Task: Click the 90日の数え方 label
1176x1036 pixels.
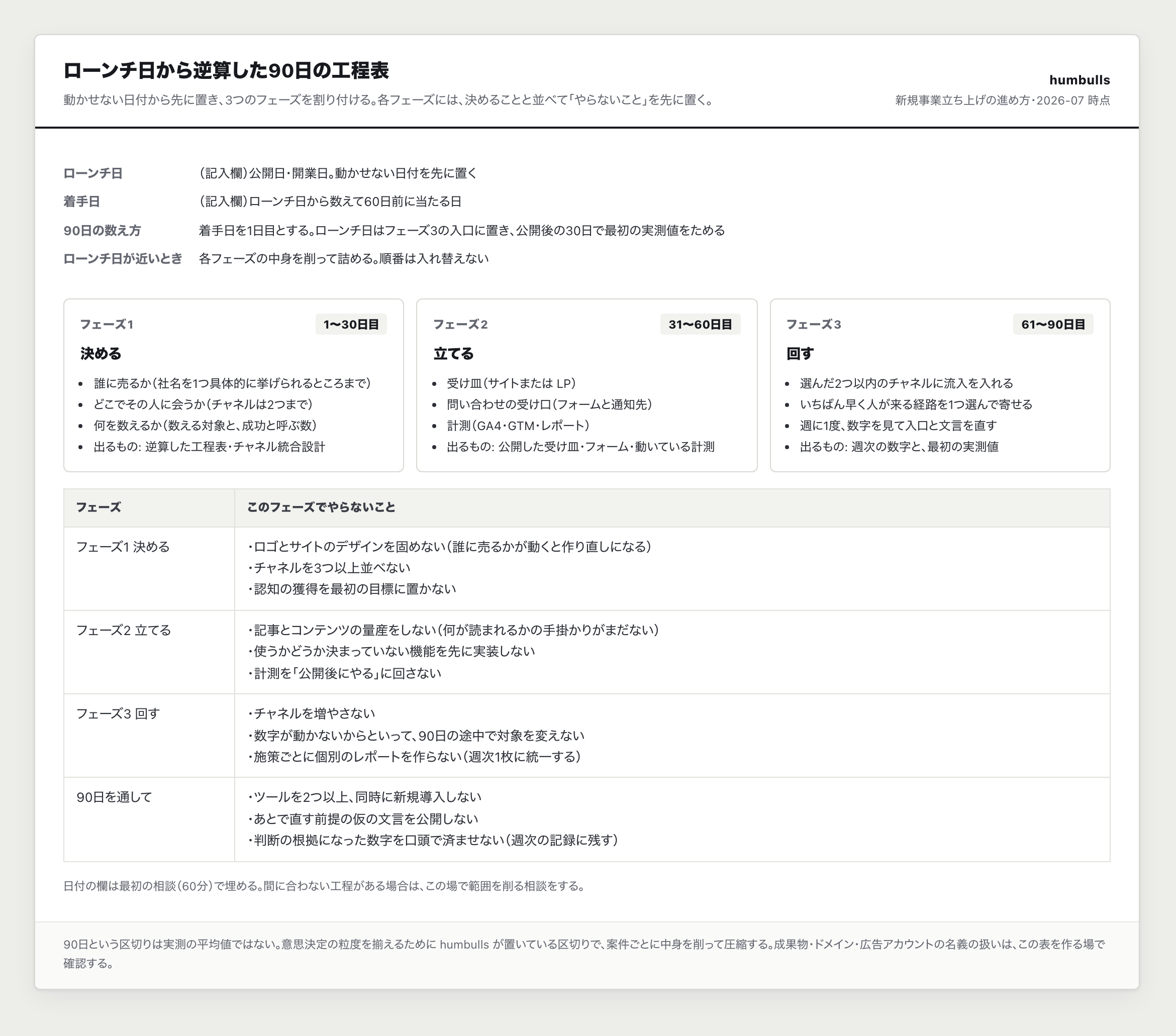Action: point(102,231)
